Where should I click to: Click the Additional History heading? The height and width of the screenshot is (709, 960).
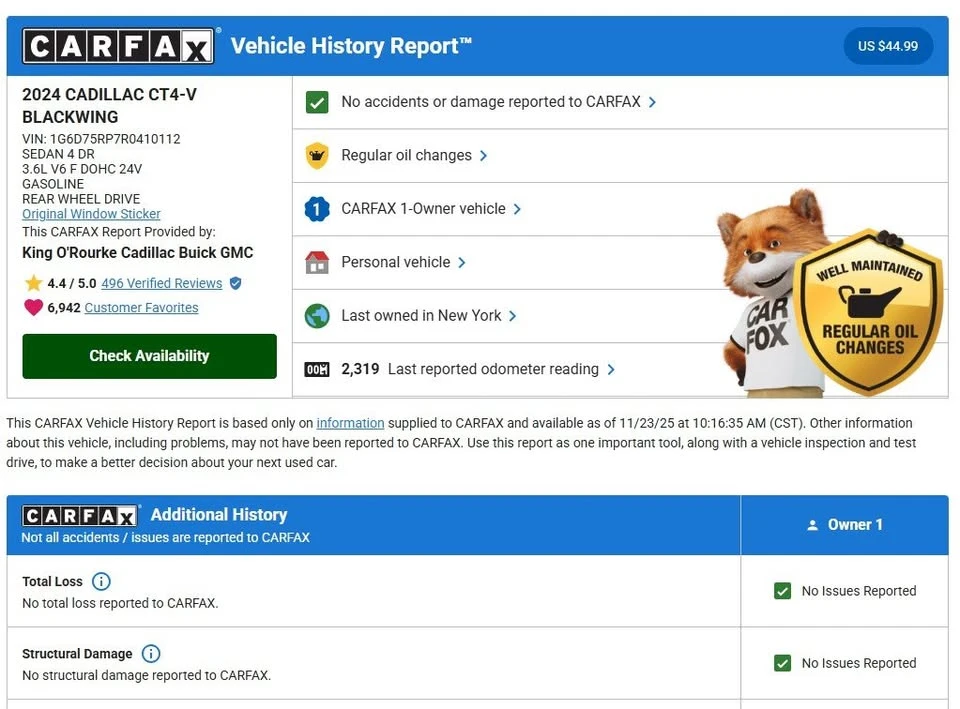(x=219, y=515)
